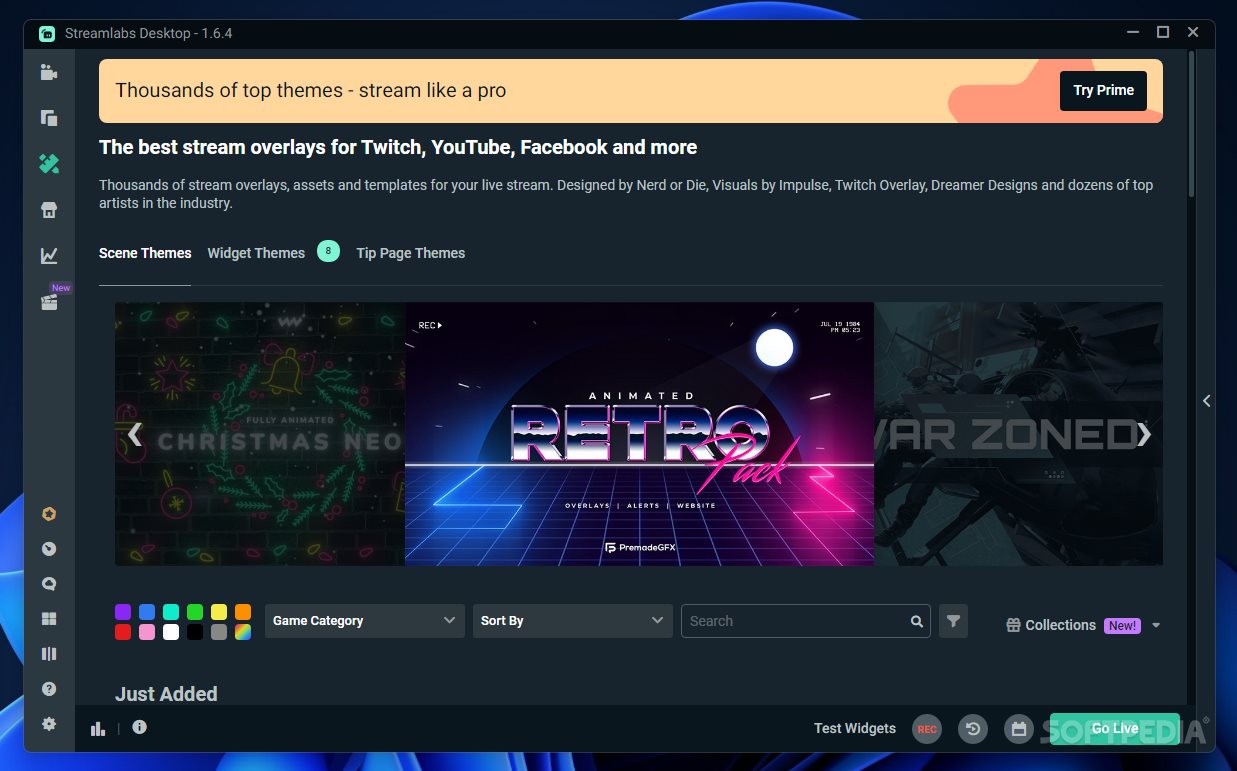The image size is (1237, 771).
Task: Open the Editor studio camera icon
Action: click(x=48, y=72)
